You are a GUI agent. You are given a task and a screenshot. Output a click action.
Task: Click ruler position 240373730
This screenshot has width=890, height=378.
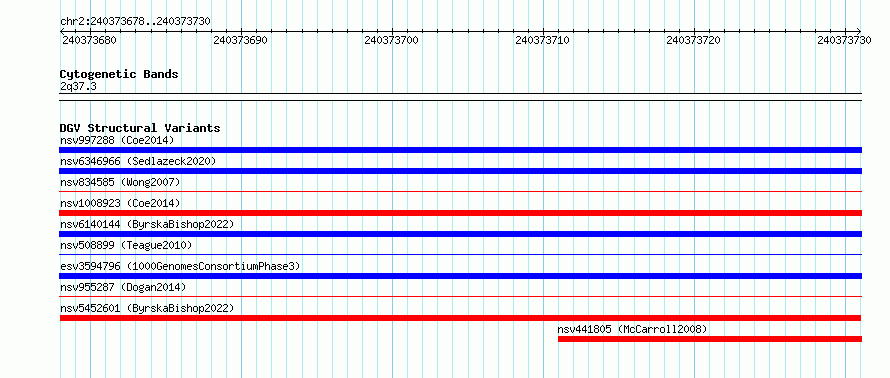(845, 40)
